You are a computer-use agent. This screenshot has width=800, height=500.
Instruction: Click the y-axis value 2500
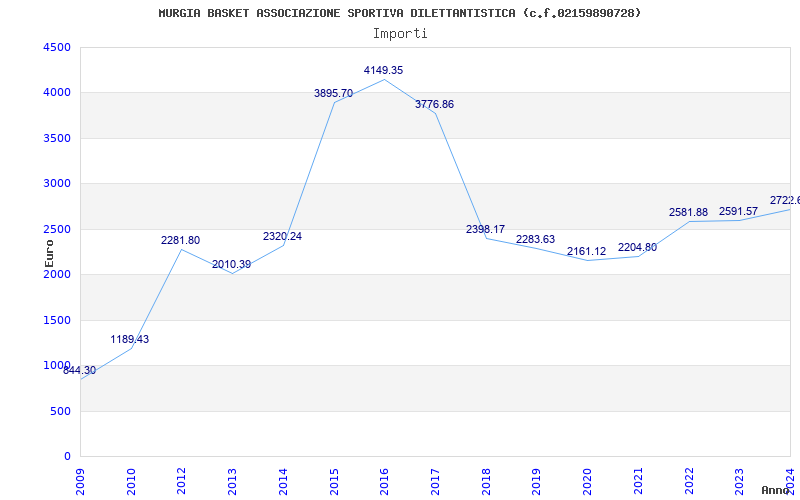pos(57,229)
